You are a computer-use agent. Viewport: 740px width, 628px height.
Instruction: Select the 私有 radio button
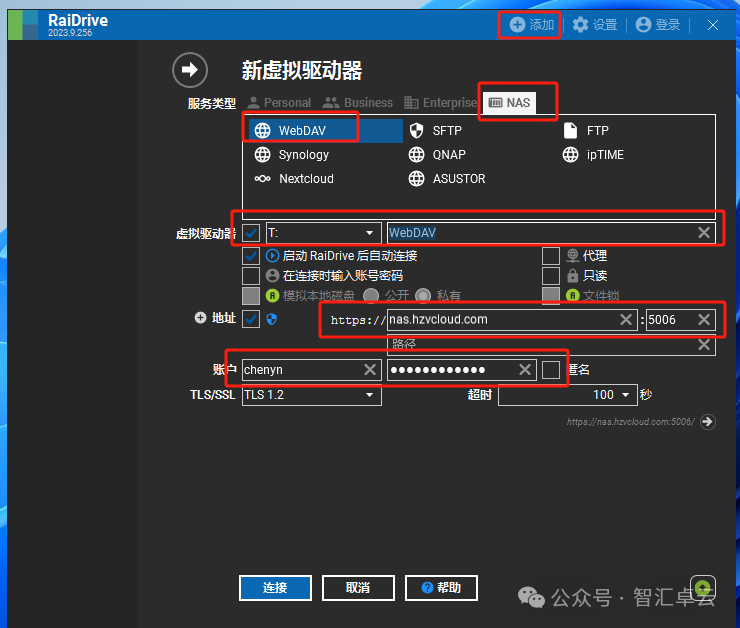(x=423, y=296)
